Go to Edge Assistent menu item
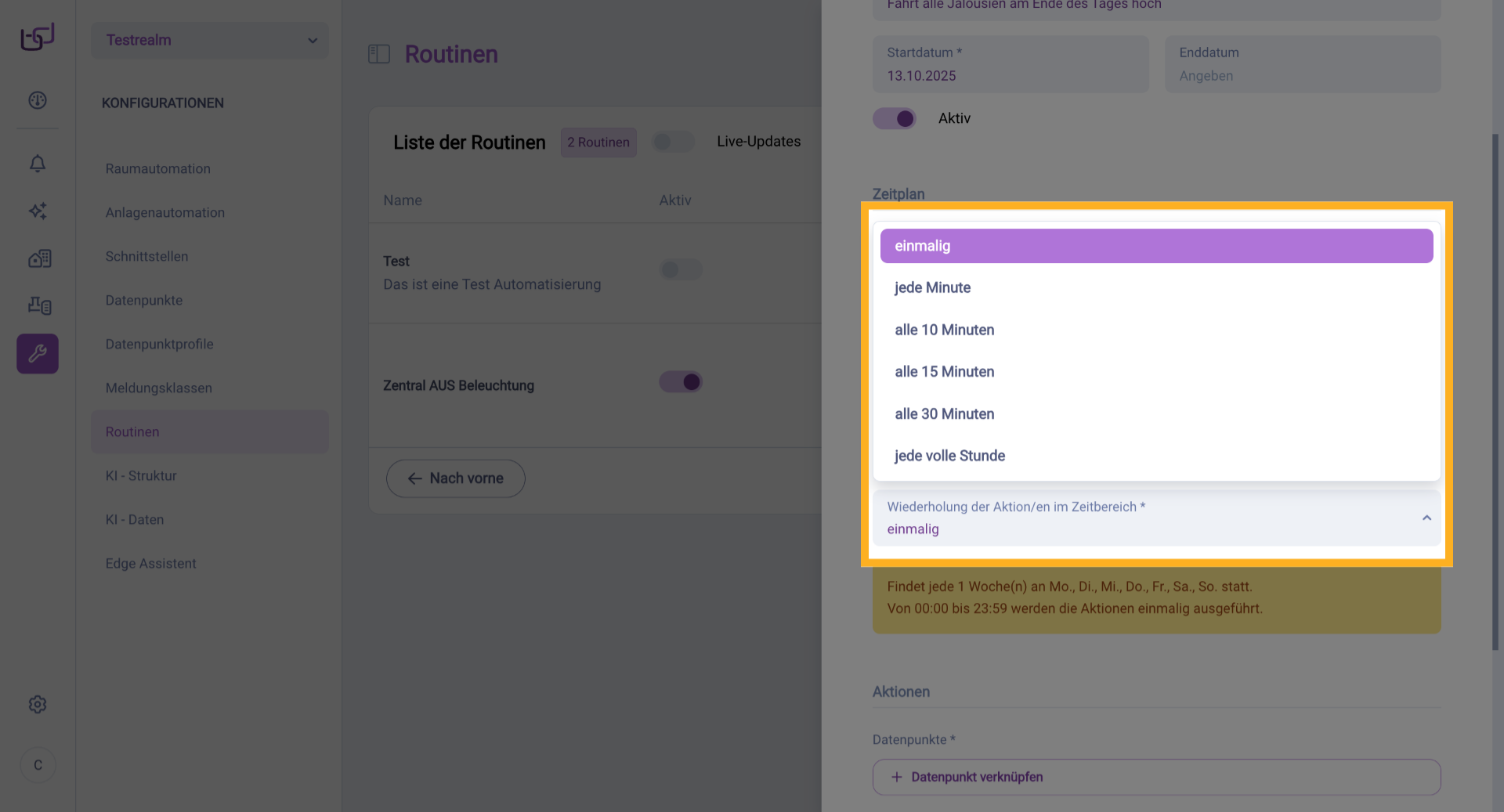The height and width of the screenshot is (812, 1504). [151, 564]
